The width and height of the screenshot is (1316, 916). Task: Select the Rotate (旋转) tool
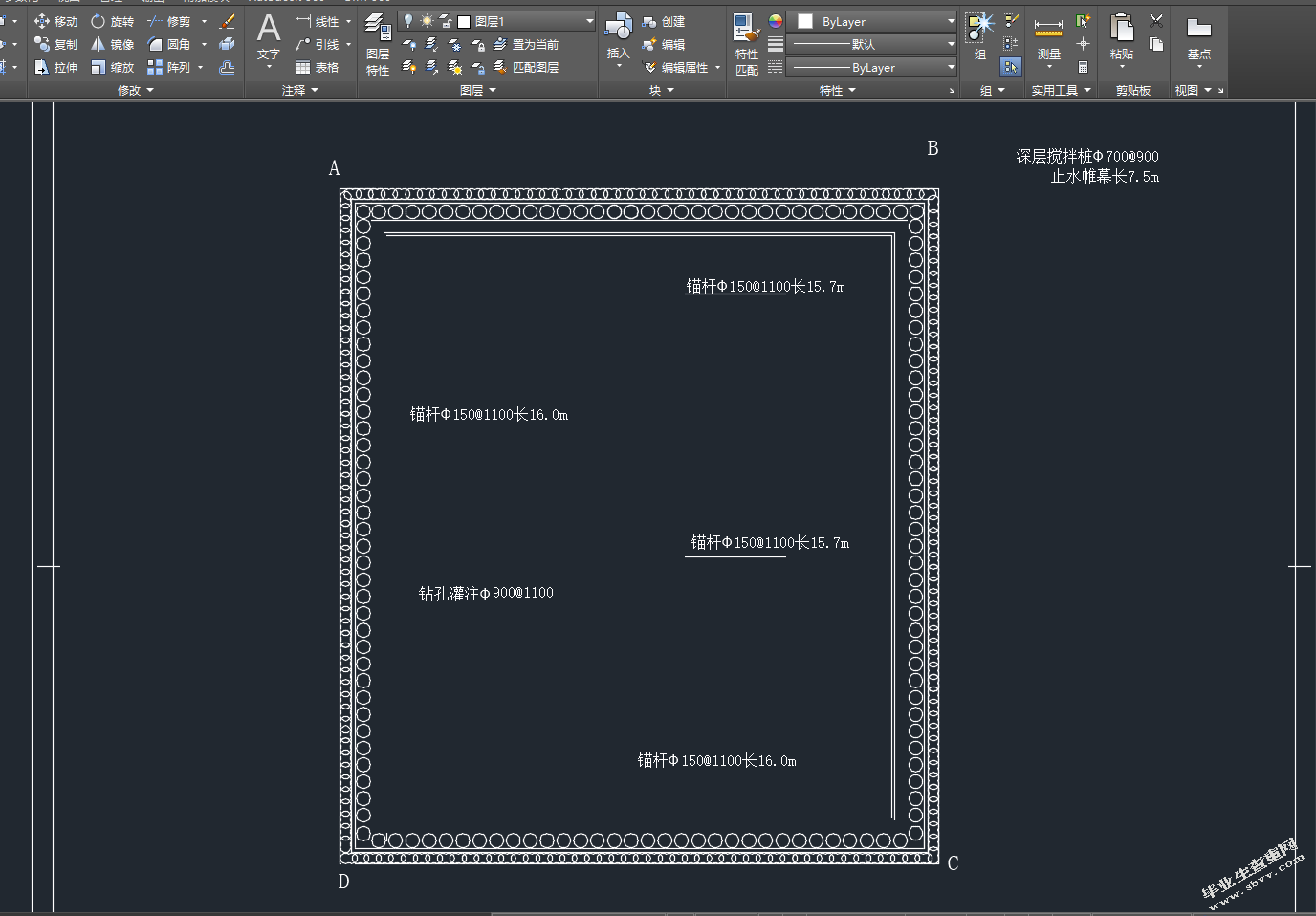tap(112, 21)
